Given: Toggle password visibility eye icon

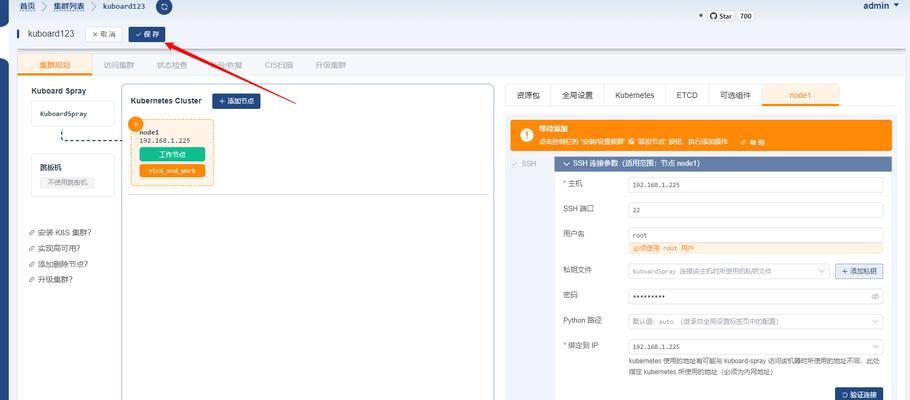Looking at the screenshot, I should pyautogui.click(x=875, y=297).
